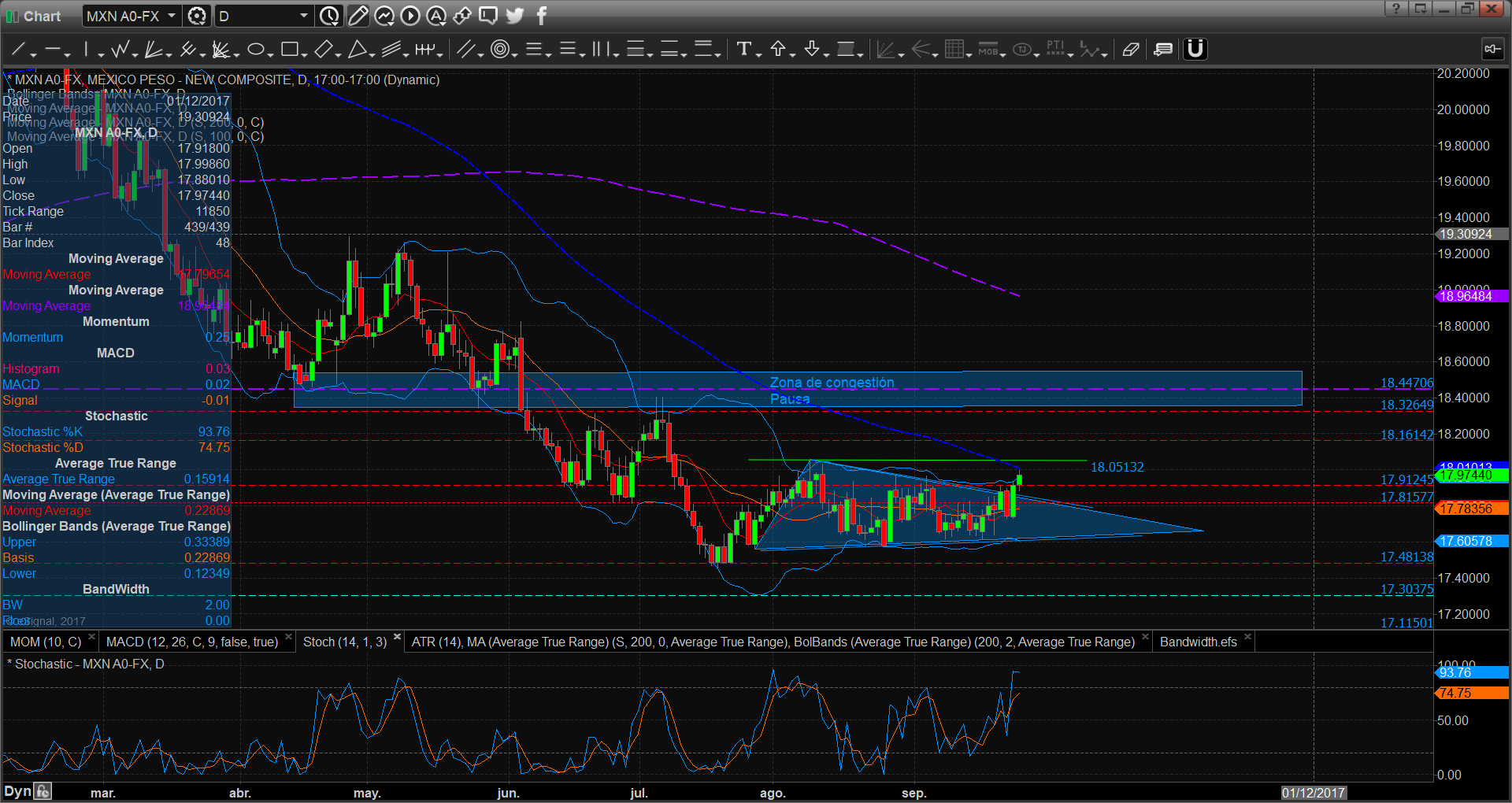
Task: Select the parallelogram drawing tool
Action: pyautogui.click(x=323, y=50)
